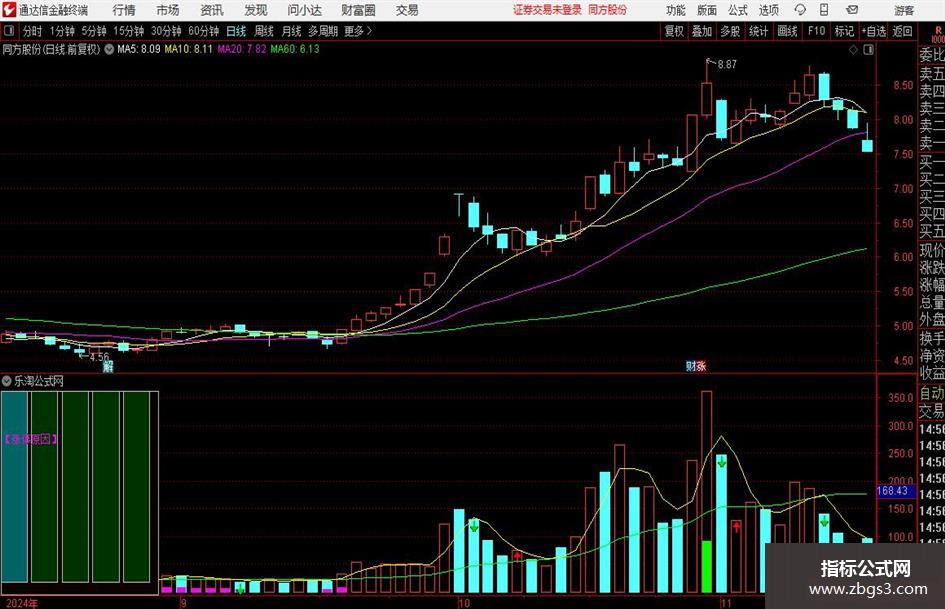Click the mobile phone icon
The height and width of the screenshot is (609, 945).
(x=824, y=10)
